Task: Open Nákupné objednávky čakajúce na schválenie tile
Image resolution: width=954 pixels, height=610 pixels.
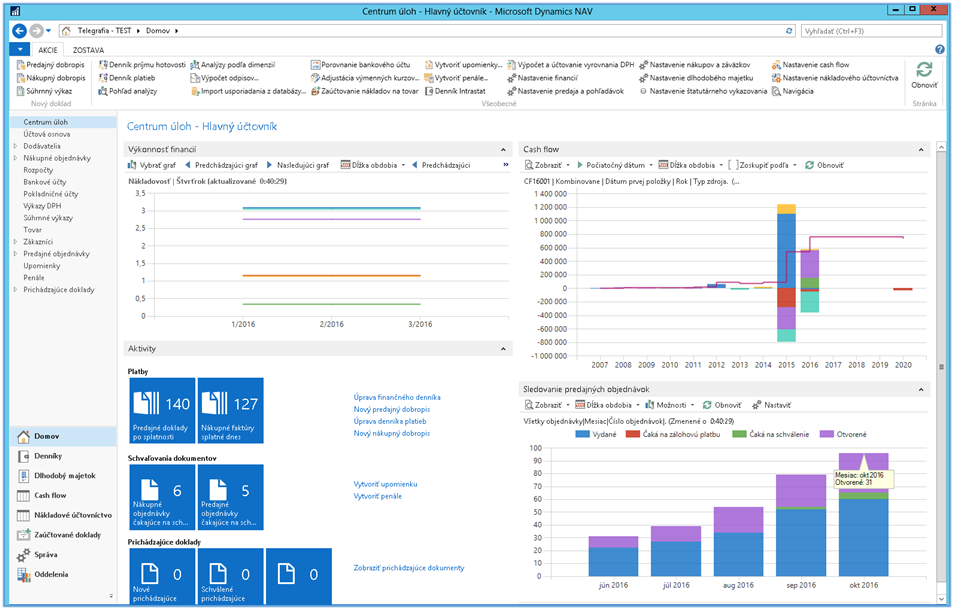Action: (162, 497)
